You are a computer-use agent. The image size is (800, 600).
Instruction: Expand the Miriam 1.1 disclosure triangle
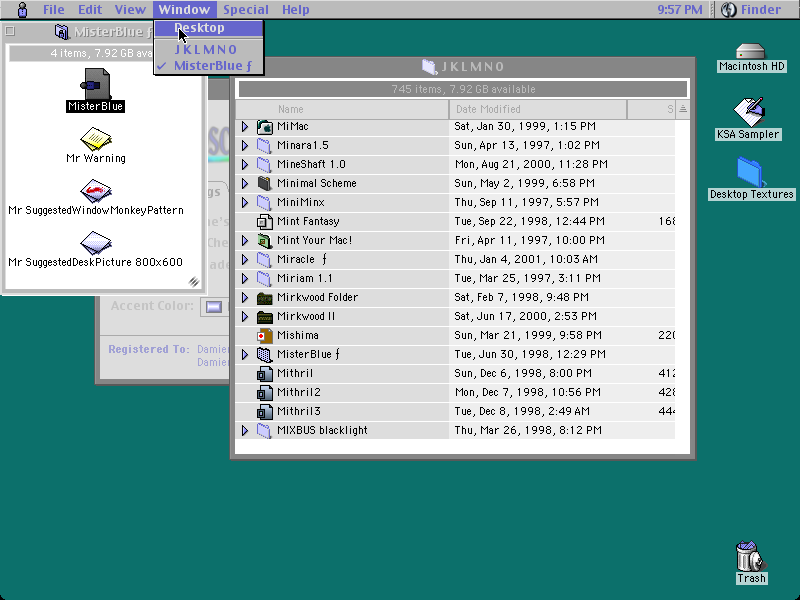(x=245, y=278)
